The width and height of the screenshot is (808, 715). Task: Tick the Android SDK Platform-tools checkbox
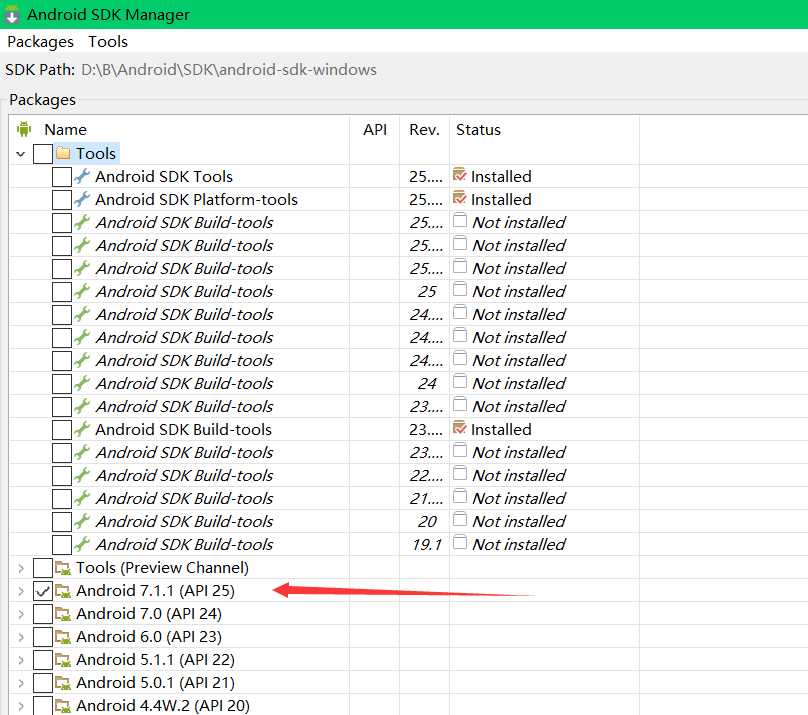coord(62,200)
